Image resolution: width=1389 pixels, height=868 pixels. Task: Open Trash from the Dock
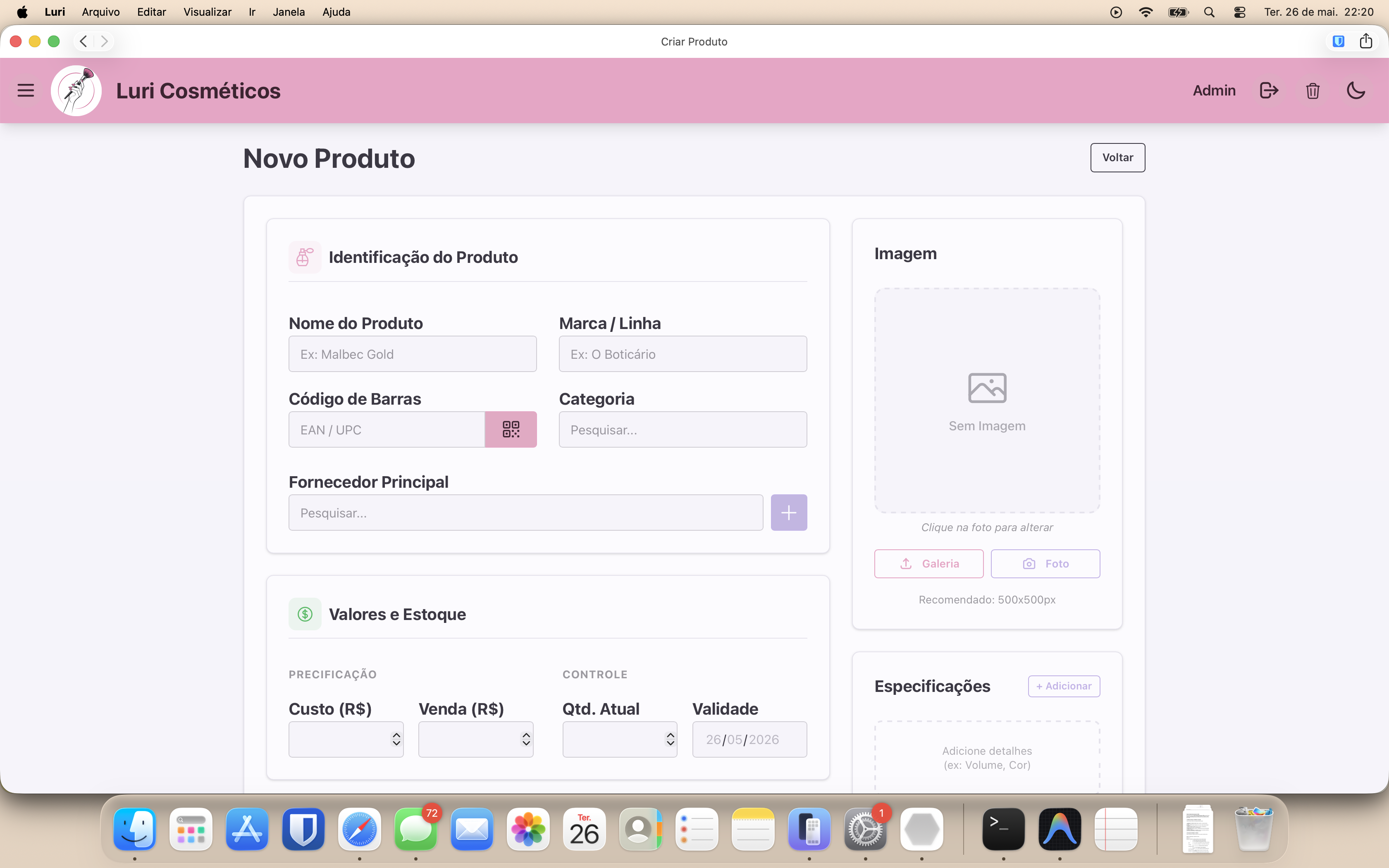pos(1254,829)
